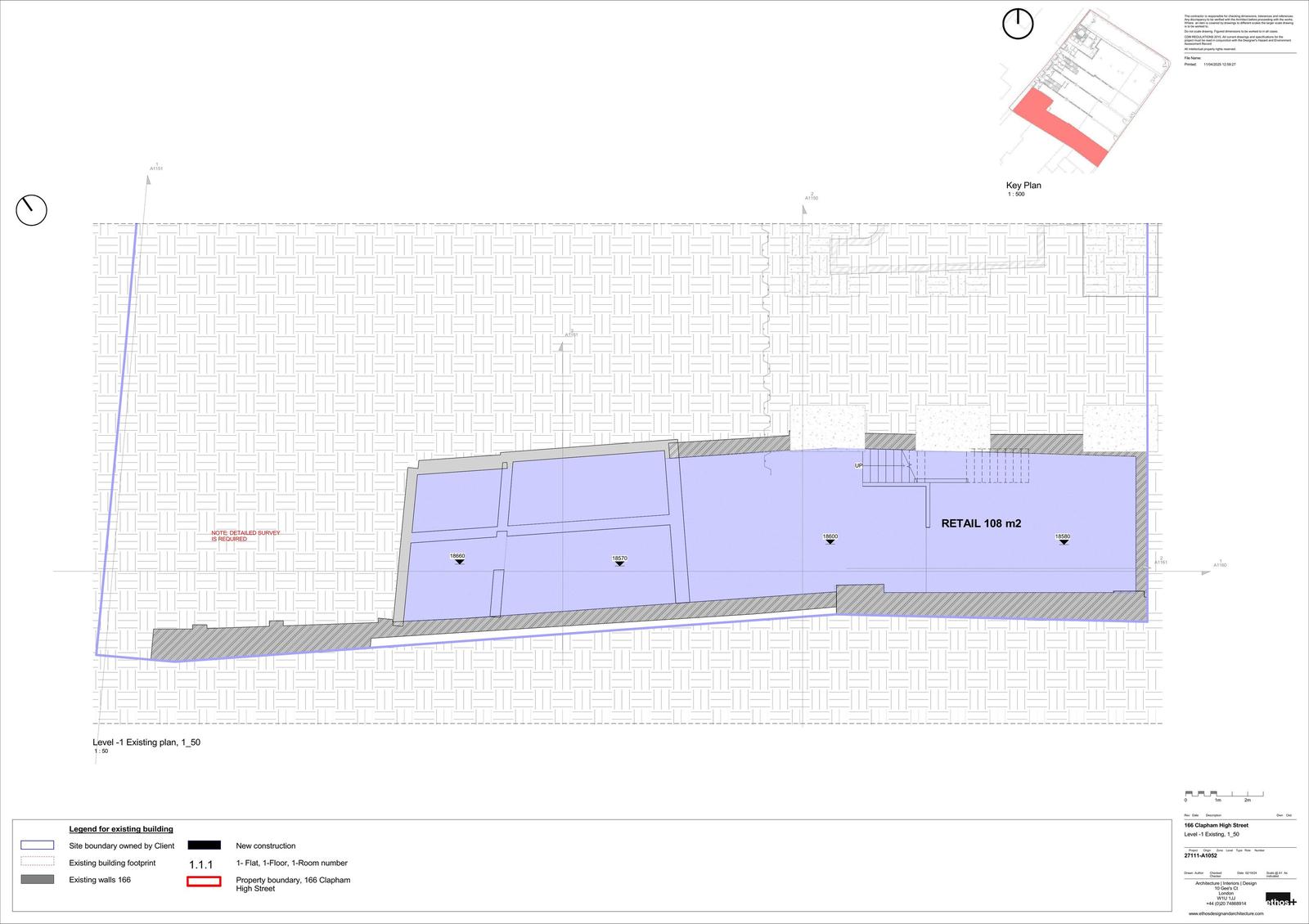Click the red property boundary legend swatch
The image size is (1309, 924).
(204, 881)
